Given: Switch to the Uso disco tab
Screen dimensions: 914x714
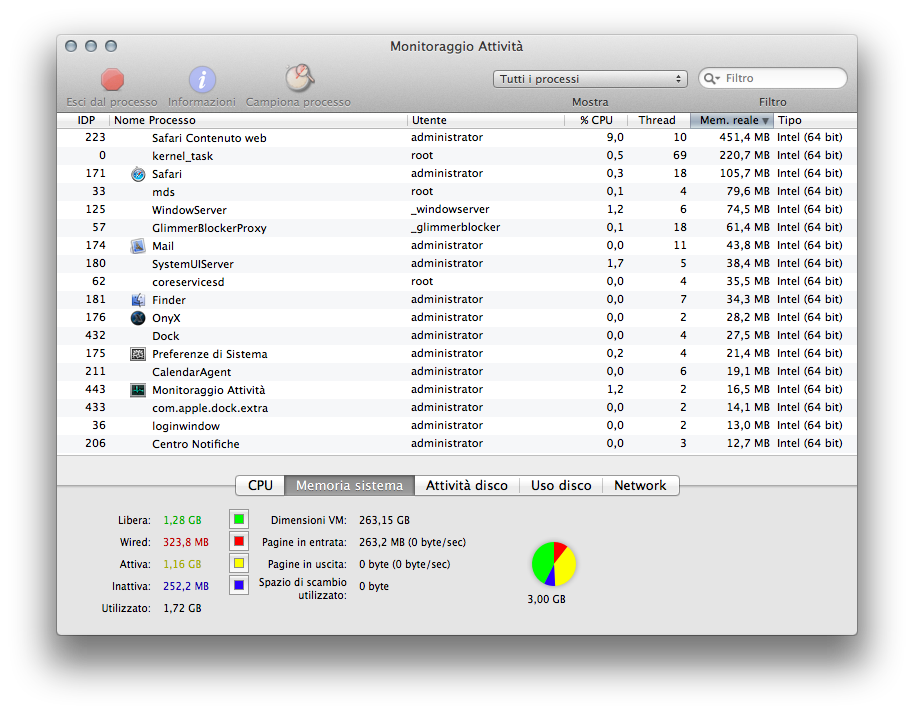Looking at the screenshot, I should [561, 486].
